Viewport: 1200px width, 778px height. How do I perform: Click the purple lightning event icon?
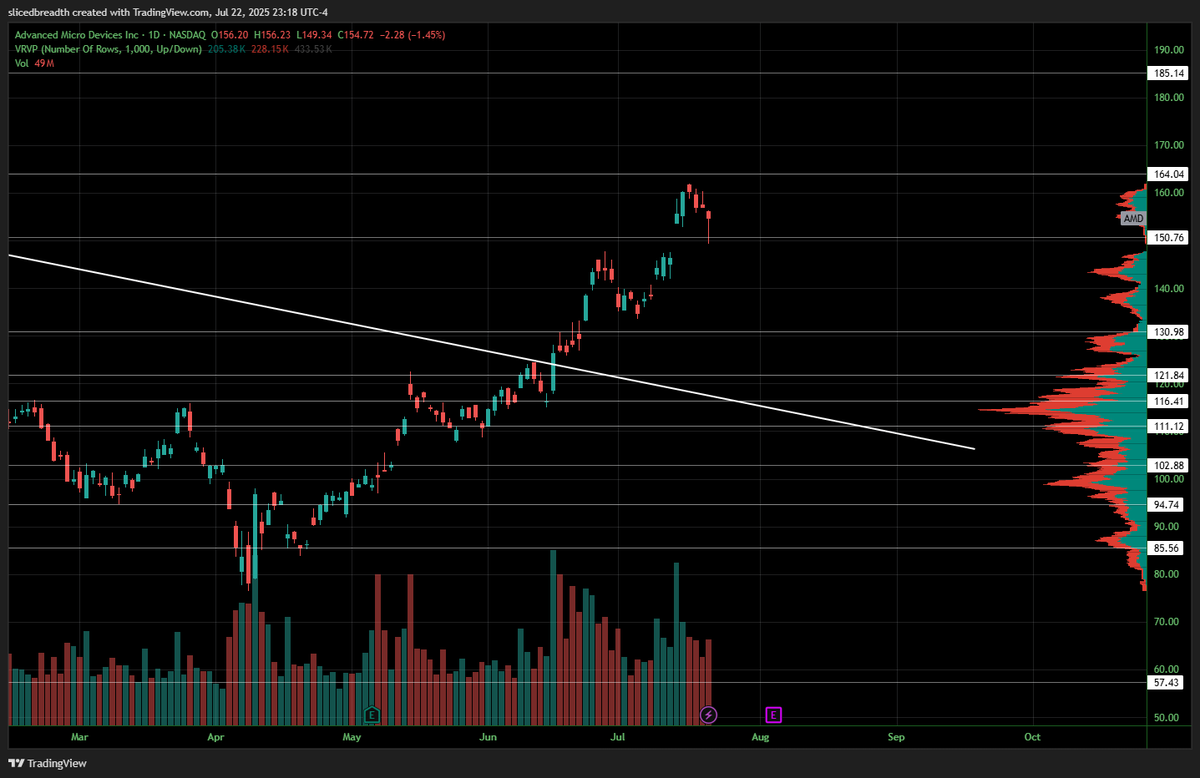[709, 715]
